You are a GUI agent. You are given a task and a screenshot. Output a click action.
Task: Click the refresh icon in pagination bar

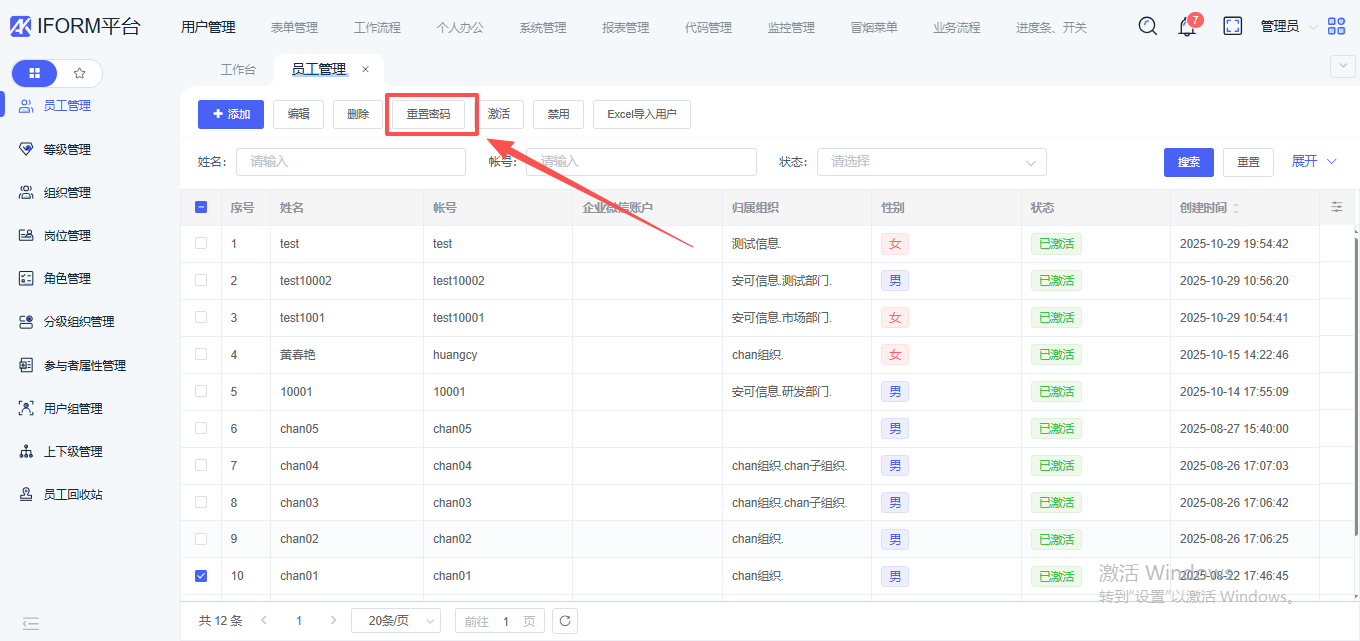565,621
